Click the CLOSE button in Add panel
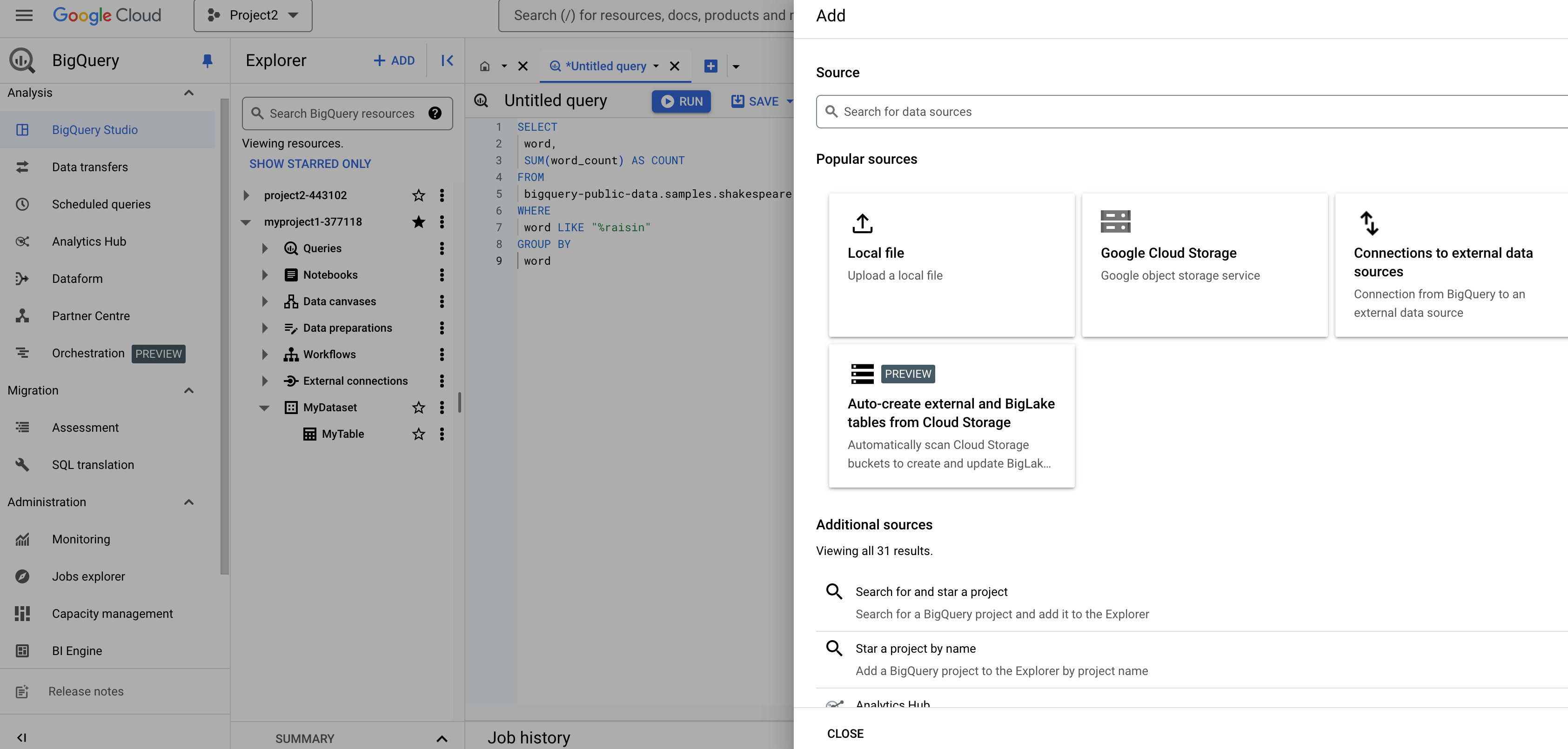This screenshot has width=1568, height=749. tap(845, 731)
